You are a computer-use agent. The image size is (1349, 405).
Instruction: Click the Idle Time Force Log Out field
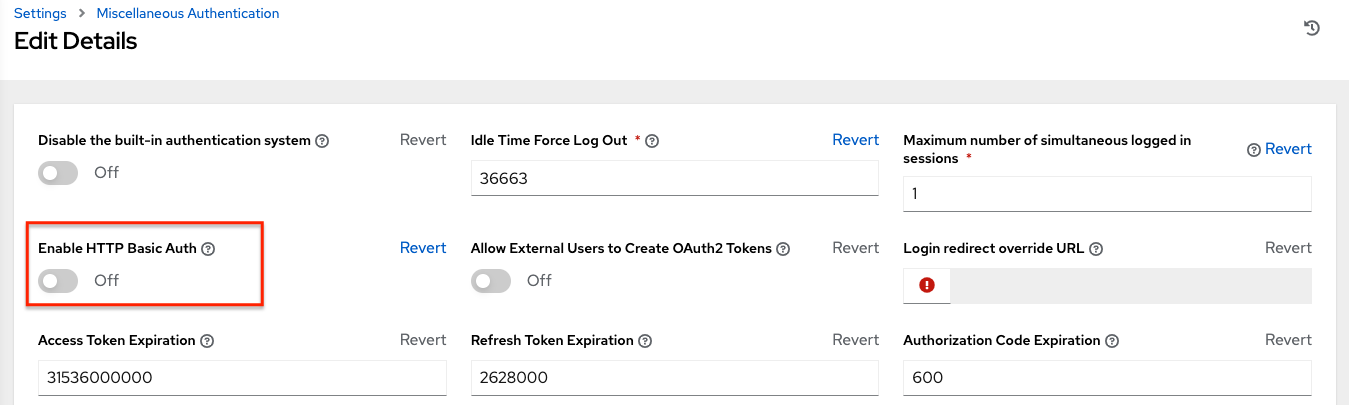click(674, 179)
